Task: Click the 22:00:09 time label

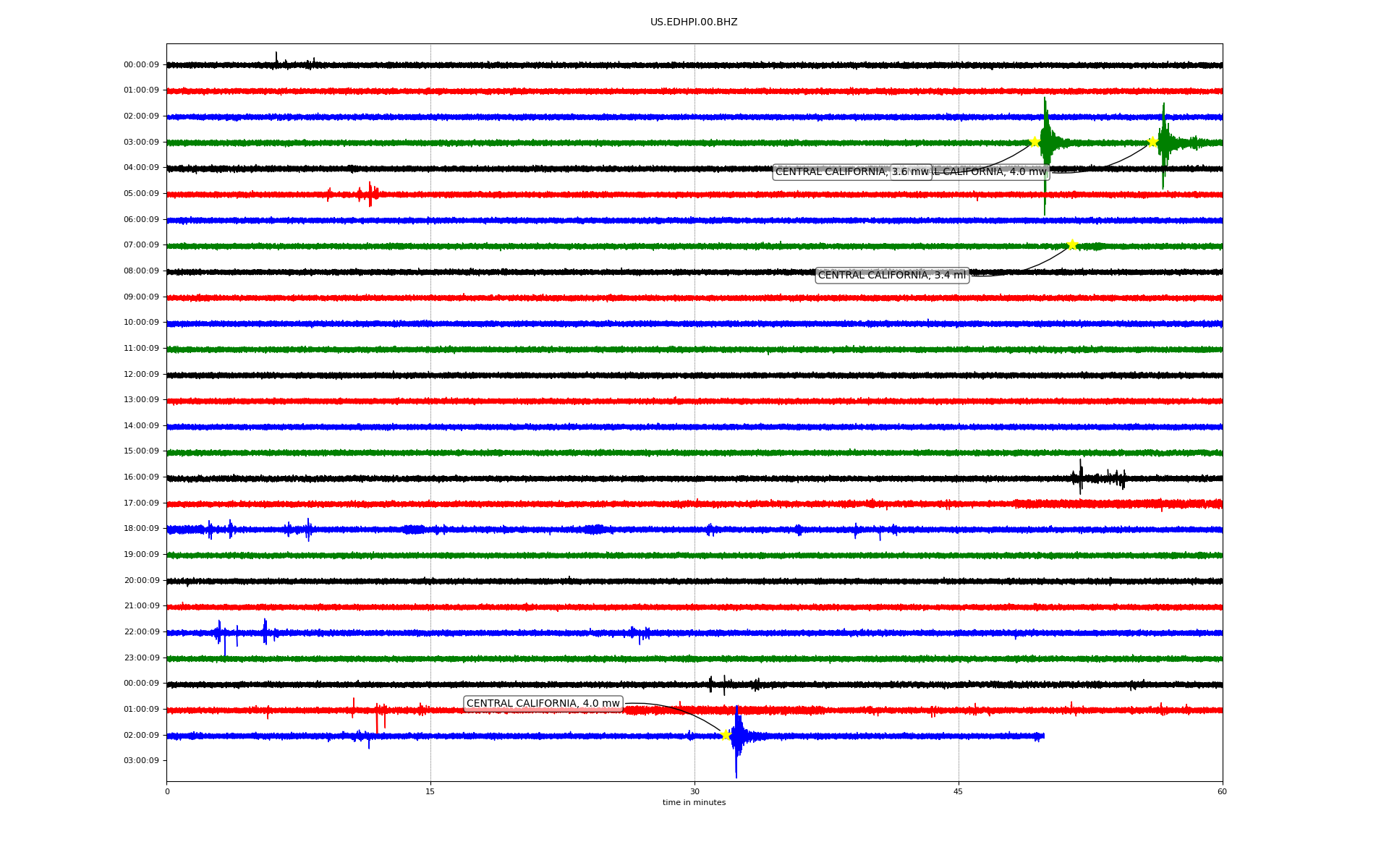Action: (141, 632)
